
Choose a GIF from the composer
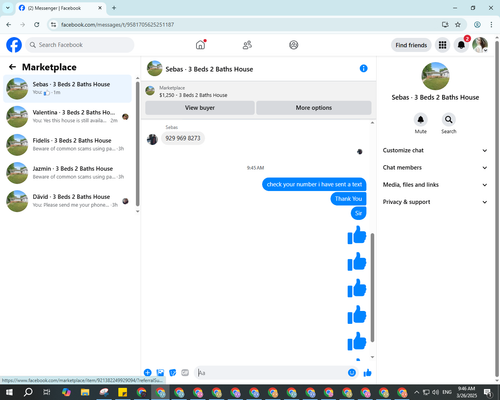click(185, 373)
